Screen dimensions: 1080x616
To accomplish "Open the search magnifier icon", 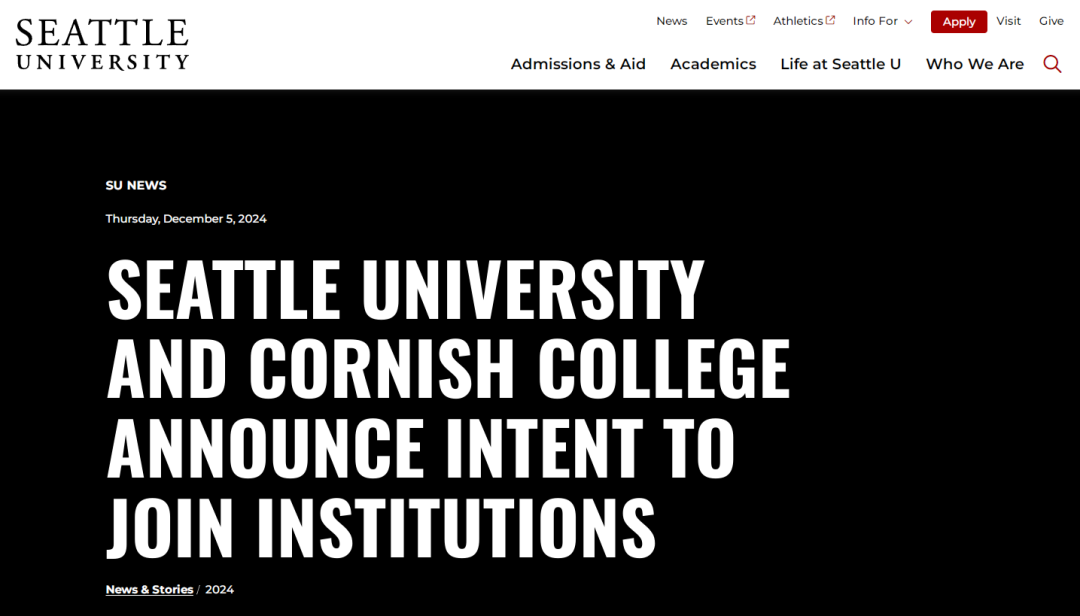I will pos(1052,64).
